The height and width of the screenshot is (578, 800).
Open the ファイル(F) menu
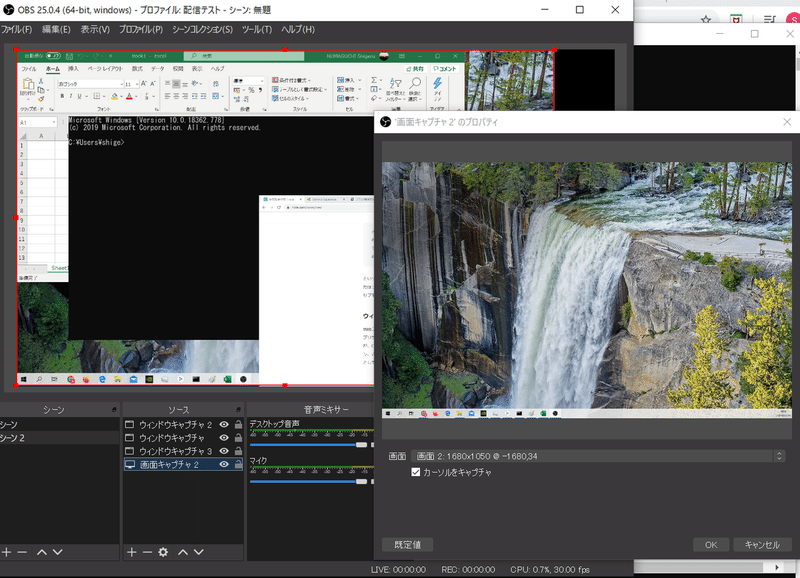[16, 30]
